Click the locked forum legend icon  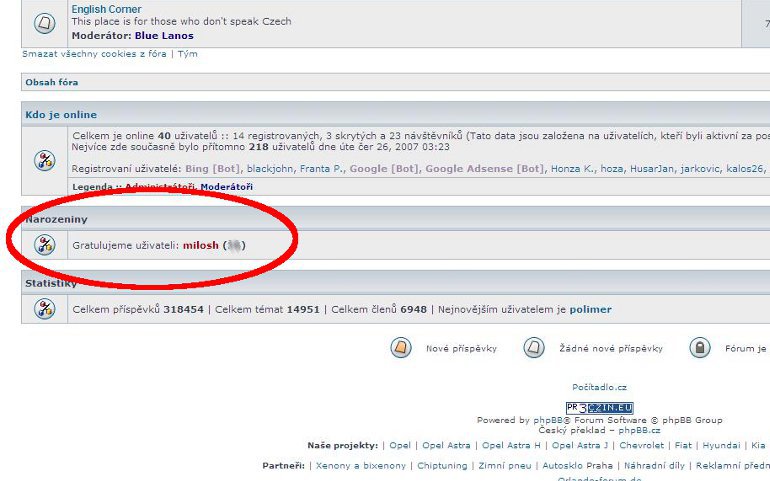click(x=700, y=348)
